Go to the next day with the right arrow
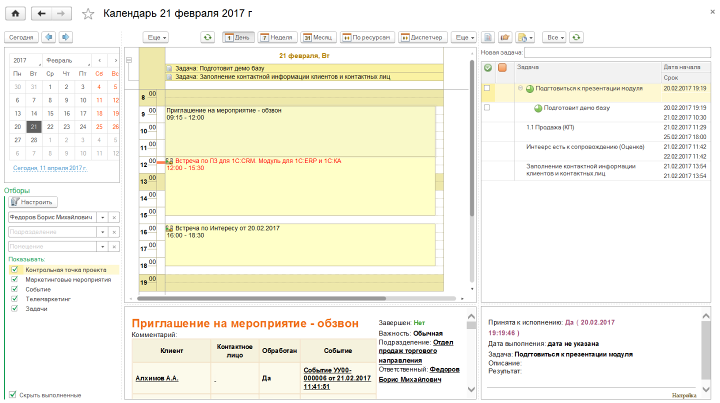This screenshot has width=720, height=403. [66, 37]
